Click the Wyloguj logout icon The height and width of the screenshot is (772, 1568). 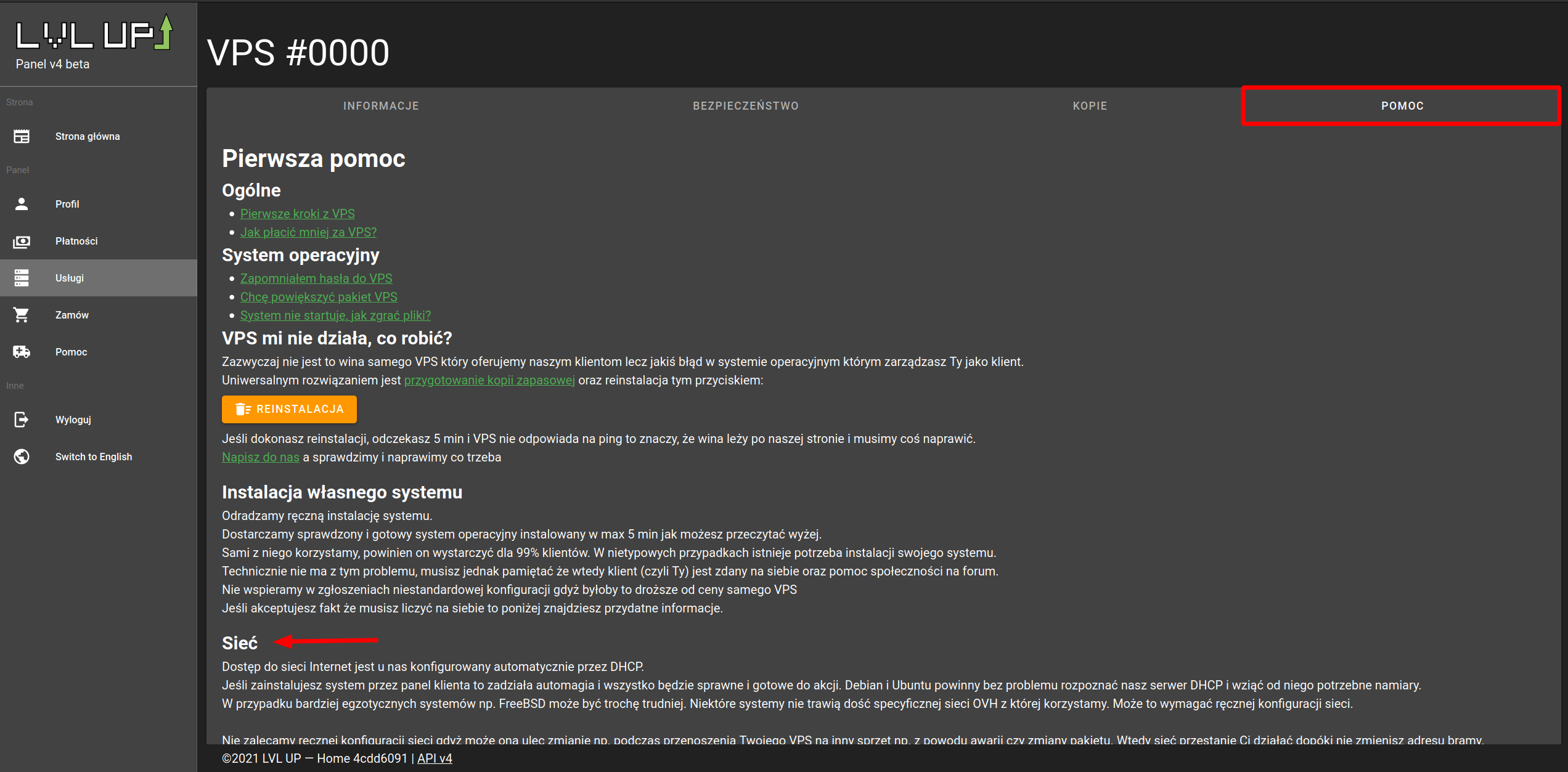[x=22, y=420]
